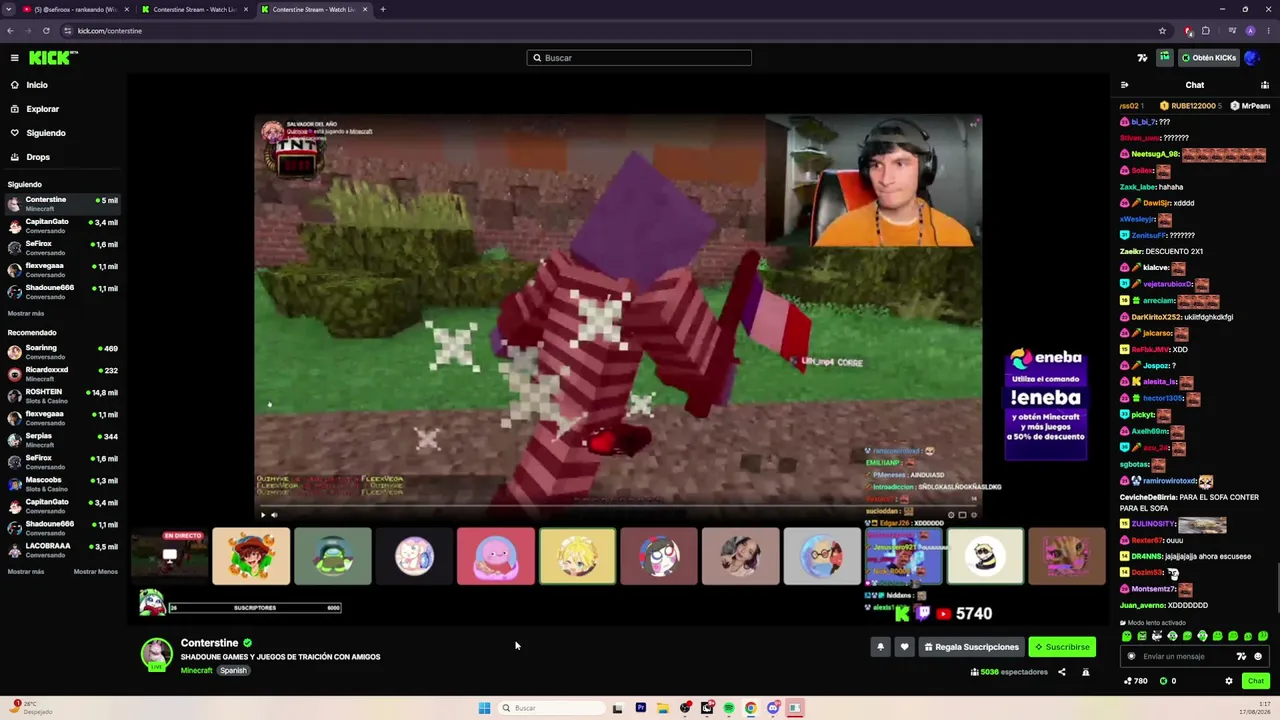This screenshot has width=1280, height=720.
Task: Select the EN DIRECTO live thumbnail
Action: [x=169, y=556]
